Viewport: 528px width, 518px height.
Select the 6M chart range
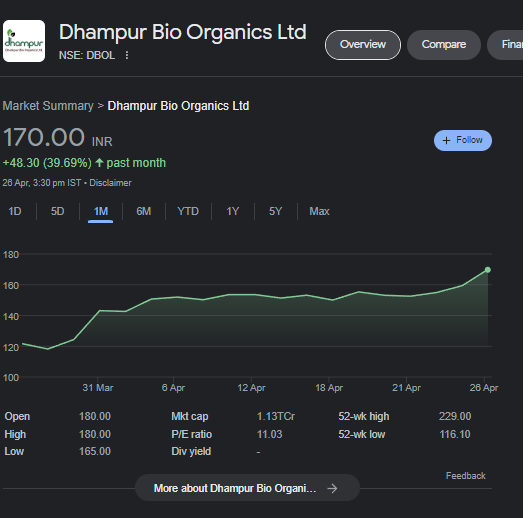click(144, 211)
